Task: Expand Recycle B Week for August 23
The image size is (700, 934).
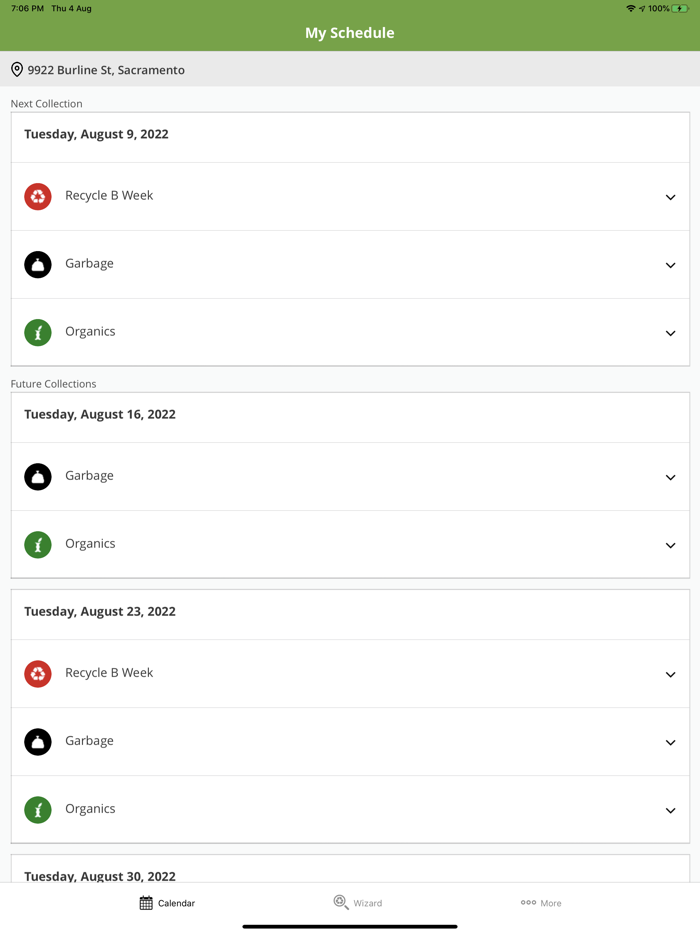Action: [670, 674]
